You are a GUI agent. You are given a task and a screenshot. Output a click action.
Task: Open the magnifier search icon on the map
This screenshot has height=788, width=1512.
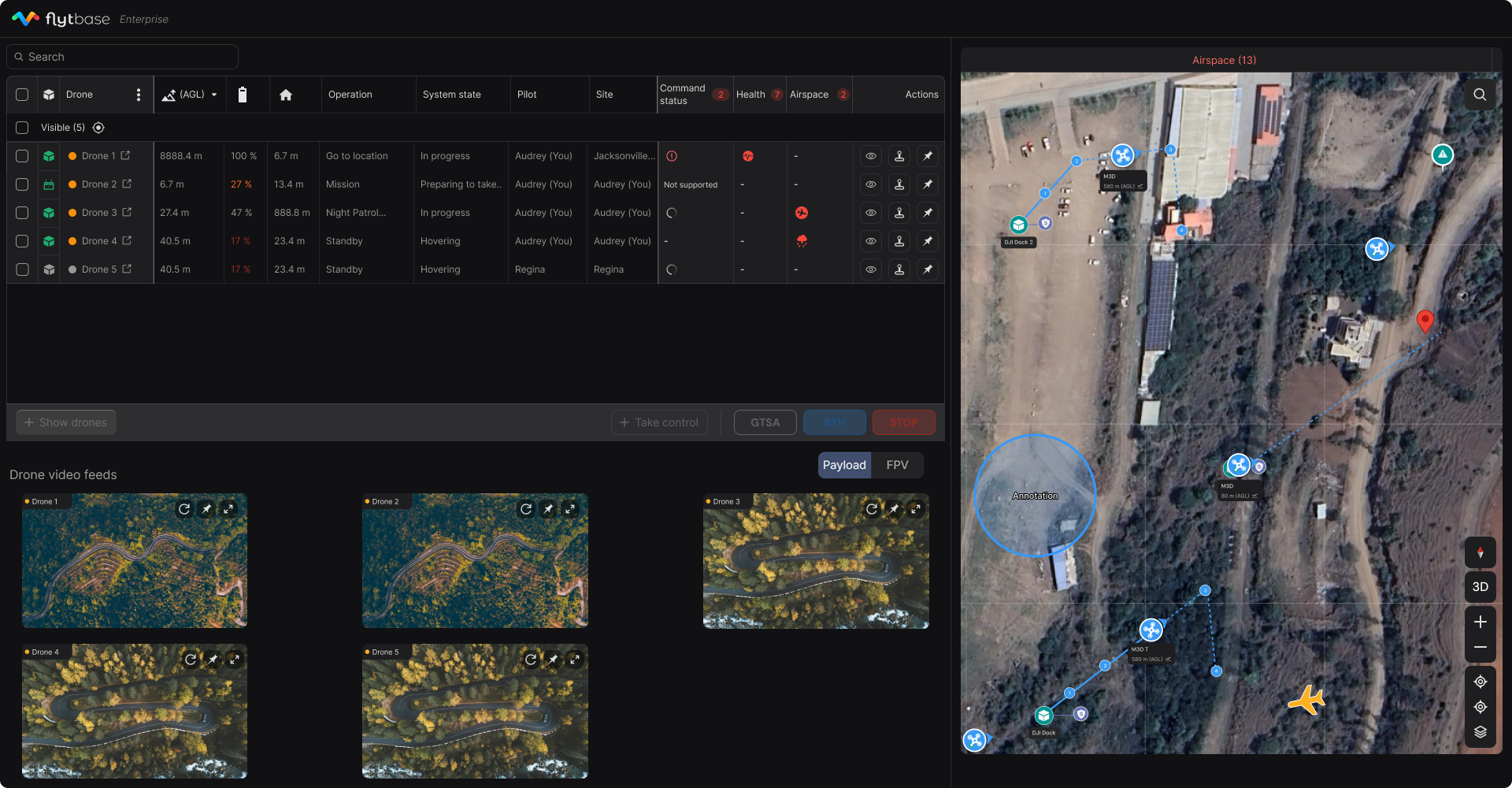(x=1479, y=94)
